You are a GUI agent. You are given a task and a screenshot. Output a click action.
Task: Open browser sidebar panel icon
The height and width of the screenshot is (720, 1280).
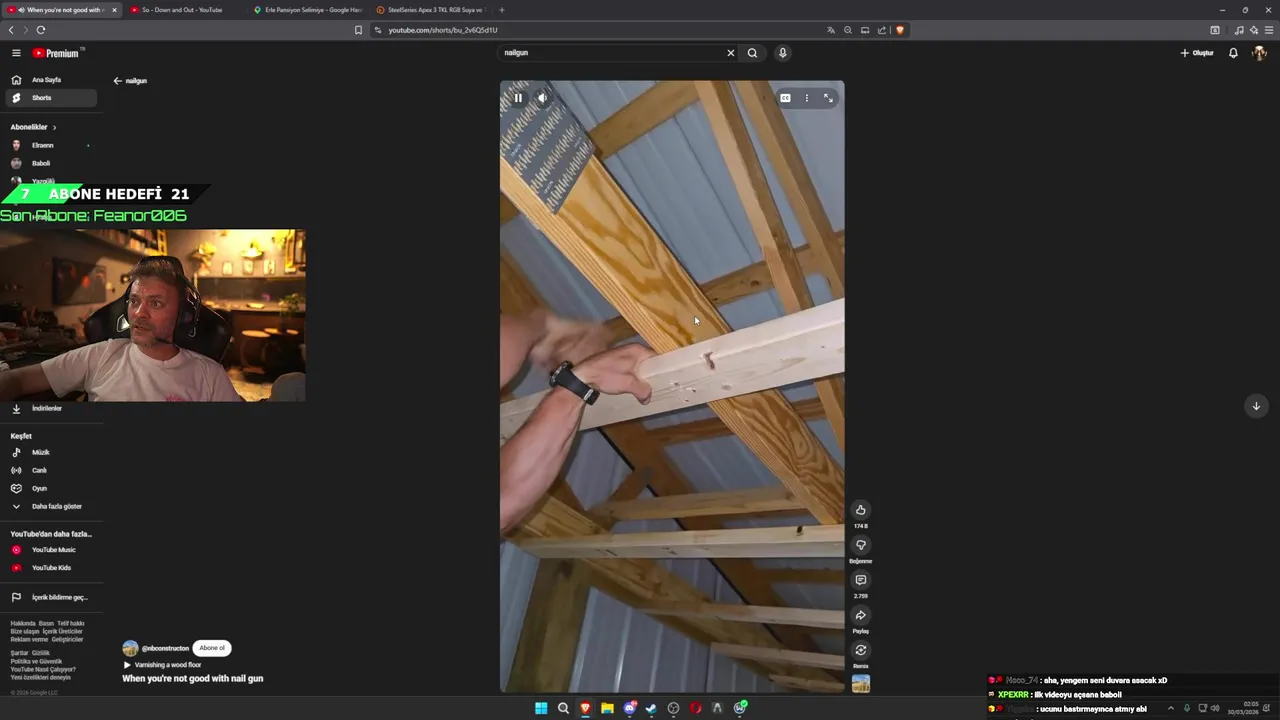(x=1215, y=30)
